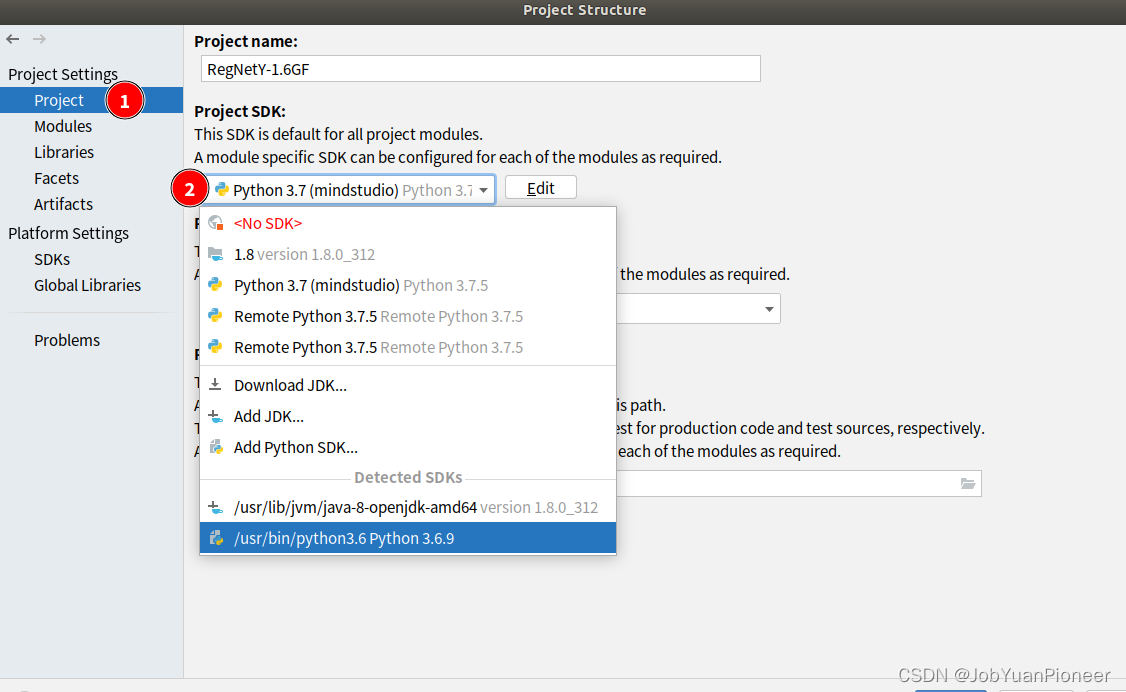Click the Add JDK plus icon
1126x692 pixels.
click(x=216, y=416)
